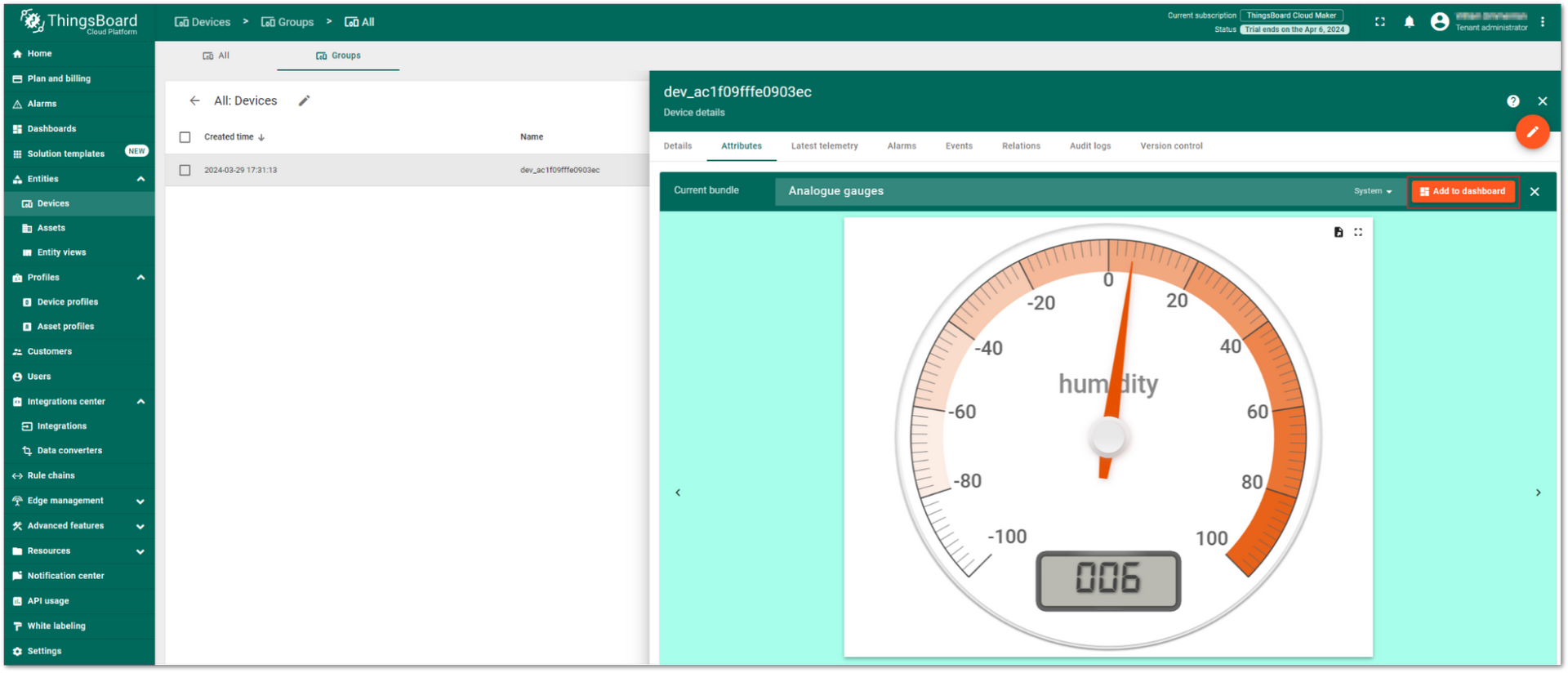The width and height of the screenshot is (1568, 673).
Task: Expand gauge widget to fullscreen
Action: pyautogui.click(x=1358, y=232)
